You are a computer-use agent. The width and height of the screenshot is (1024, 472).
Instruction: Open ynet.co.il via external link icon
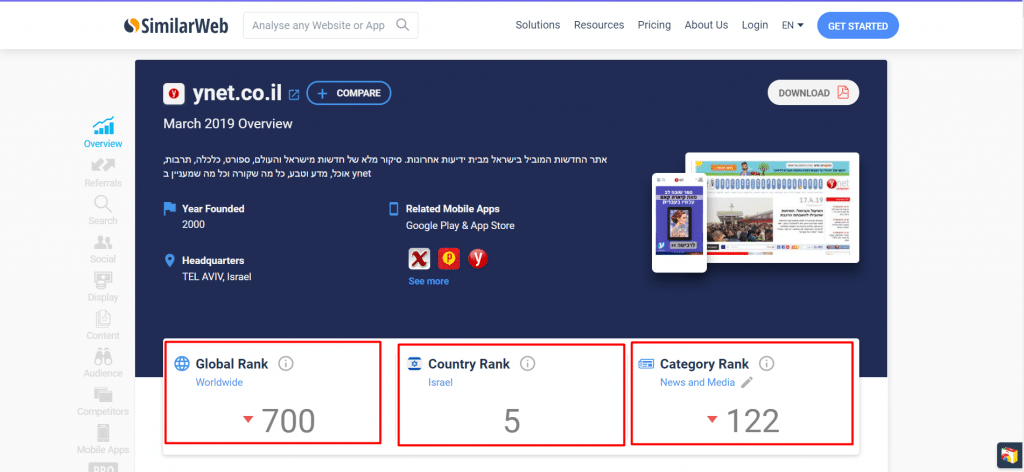pyautogui.click(x=294, y=95)
